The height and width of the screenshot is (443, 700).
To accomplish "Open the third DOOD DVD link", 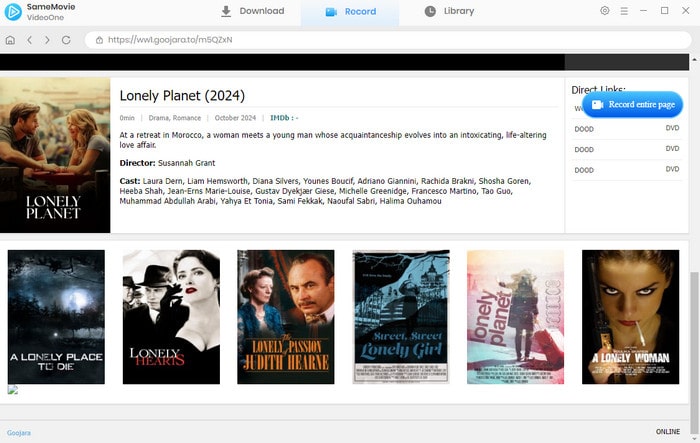I will coord(627,170).
